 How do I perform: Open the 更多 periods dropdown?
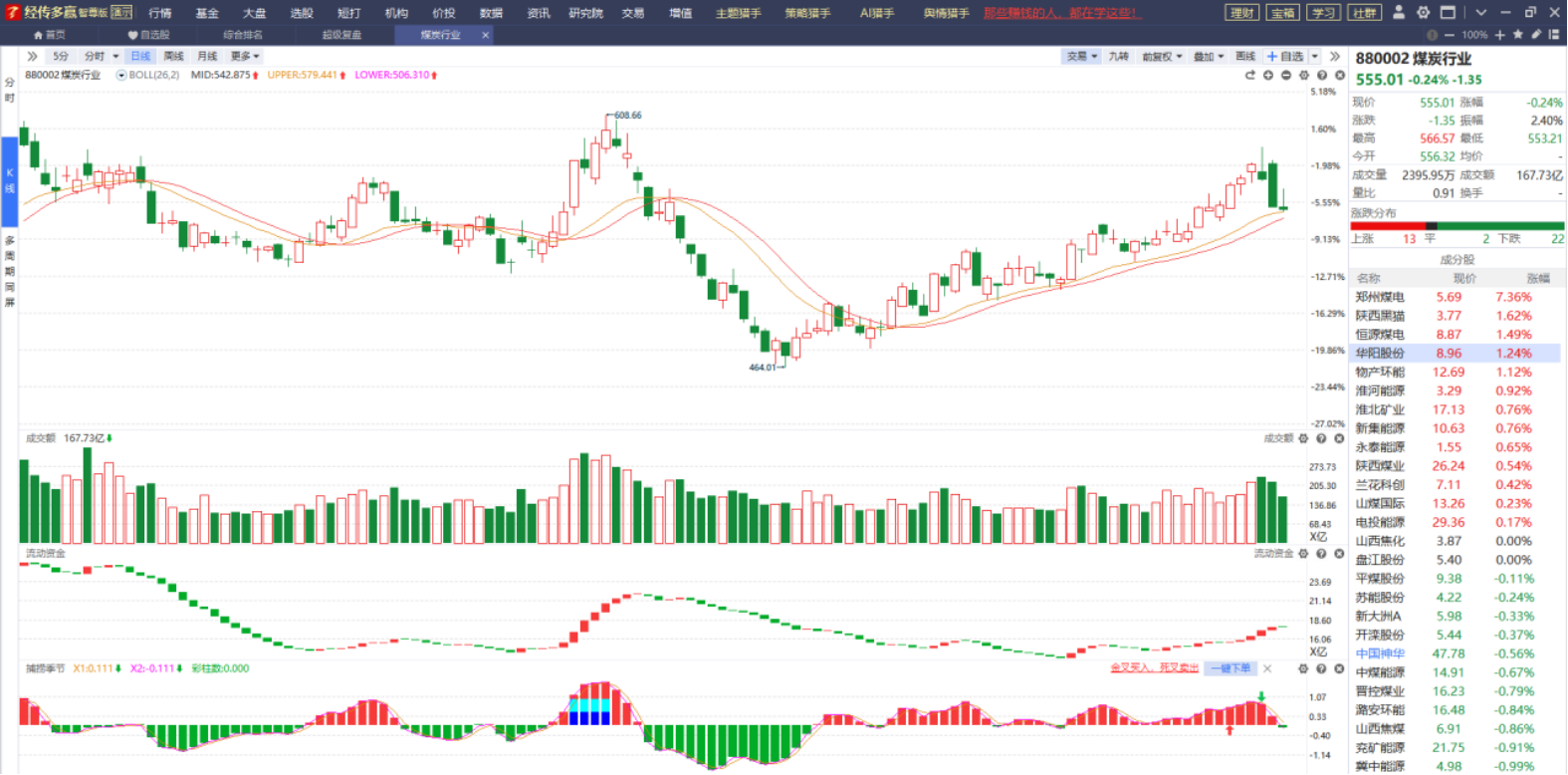(245, 57)
